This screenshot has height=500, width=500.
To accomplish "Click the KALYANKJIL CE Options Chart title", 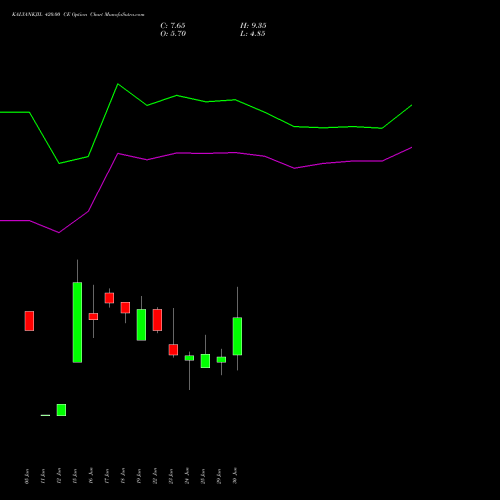I will 78,15.
